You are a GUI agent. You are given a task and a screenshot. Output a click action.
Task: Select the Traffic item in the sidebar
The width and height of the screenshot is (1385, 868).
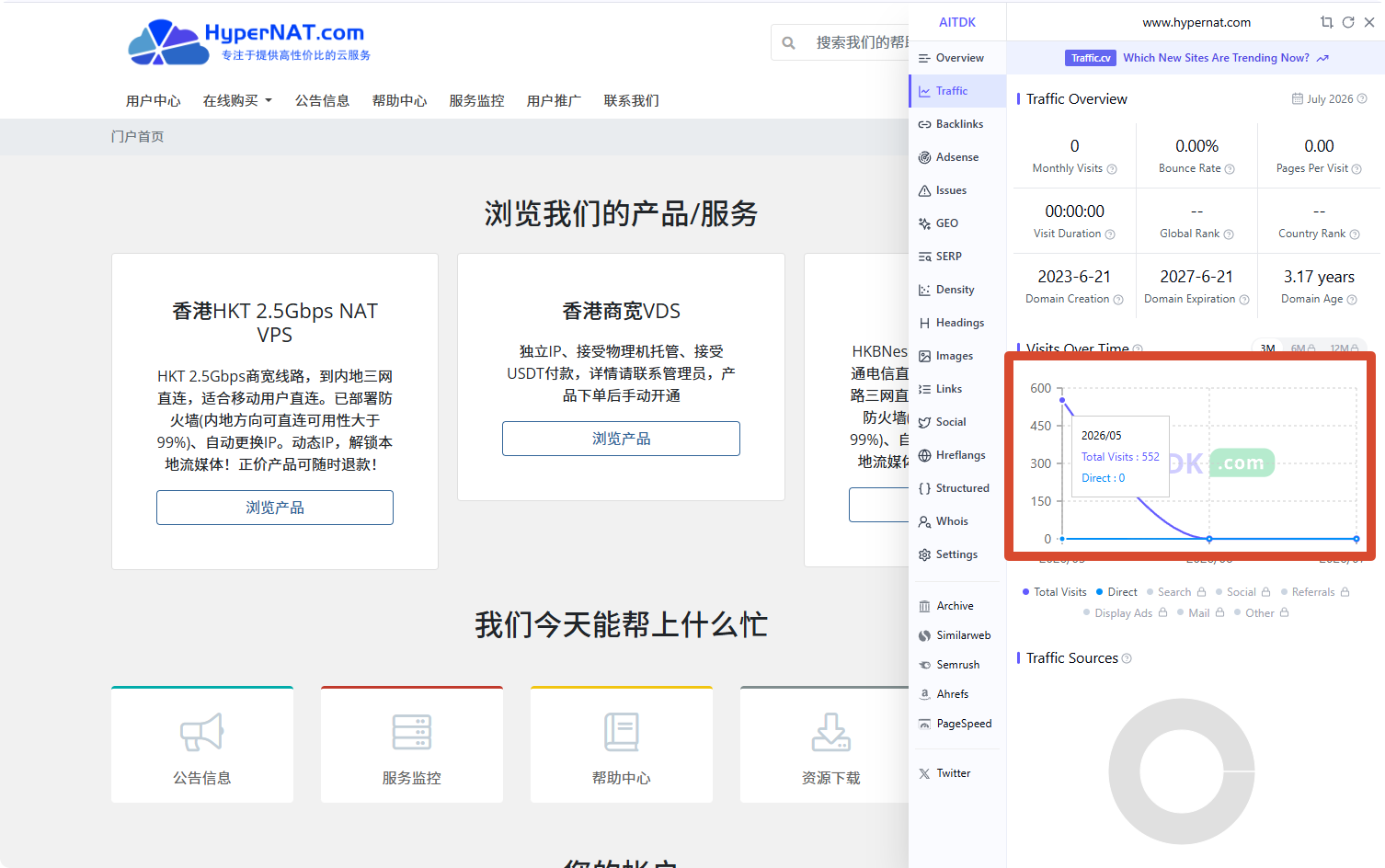956,91
